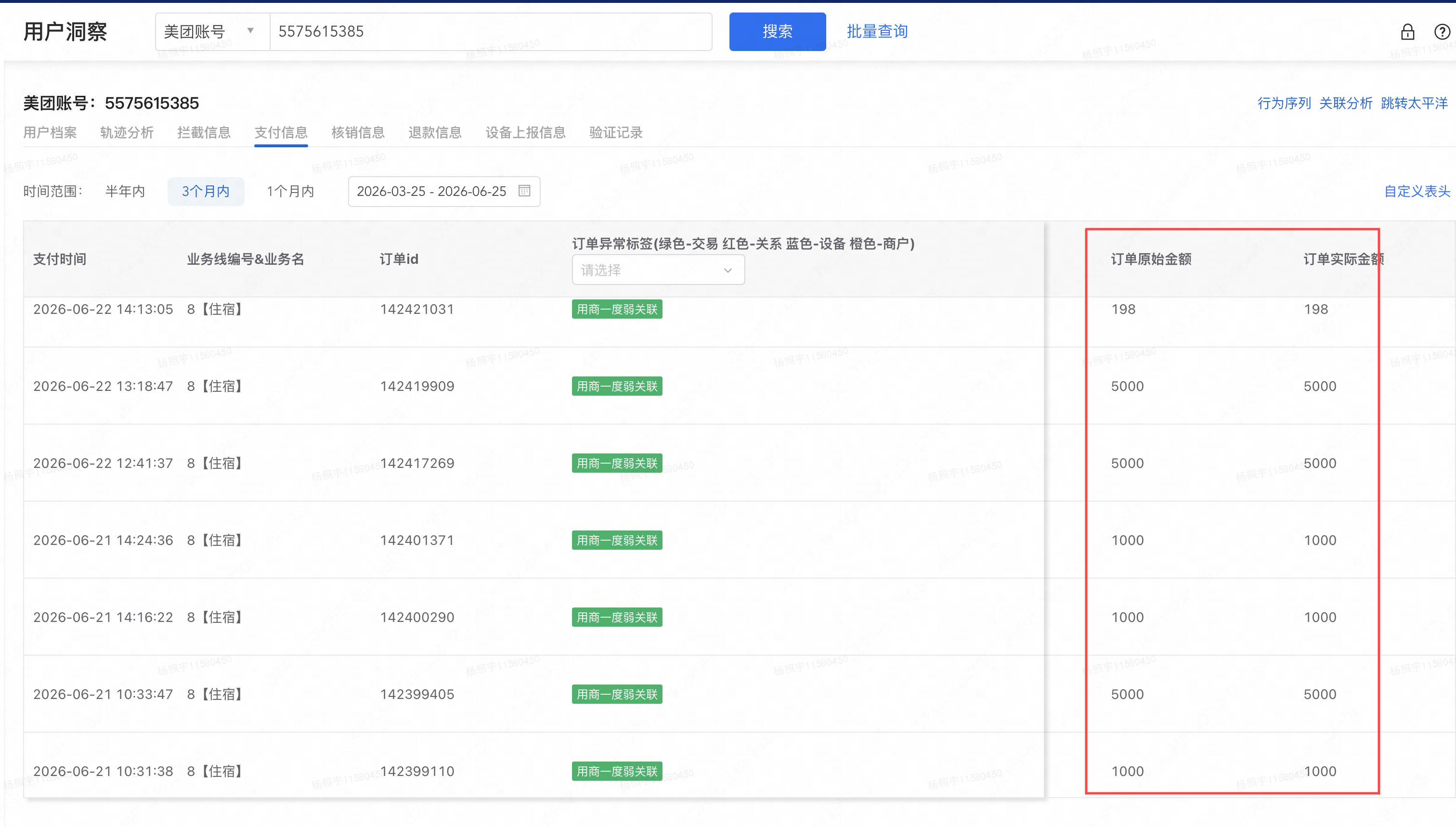Viewport: 1456px width, 827px height.
Task: Open 关联分析 link
Action: [1345, 103]
